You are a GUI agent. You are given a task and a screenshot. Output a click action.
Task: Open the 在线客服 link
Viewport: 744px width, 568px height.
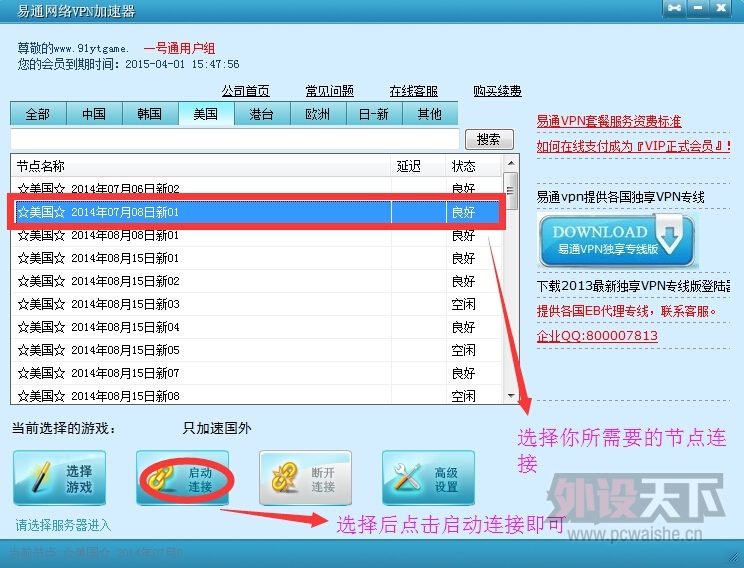414,91
